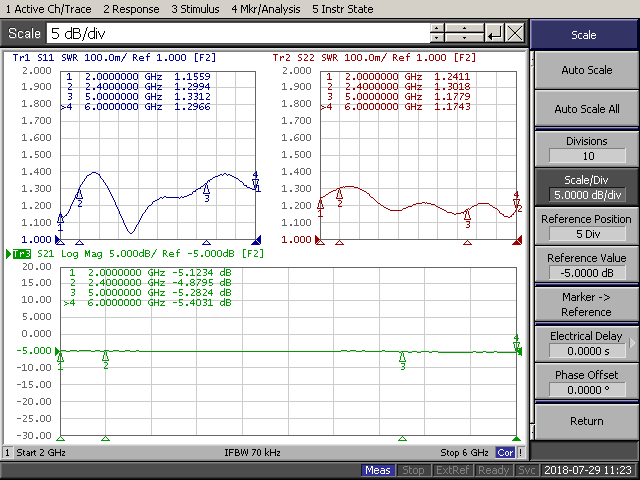This screenshot has height=480, width=640.
Task: Click the Divisions value field 10
Action: (x=587, y=156)
